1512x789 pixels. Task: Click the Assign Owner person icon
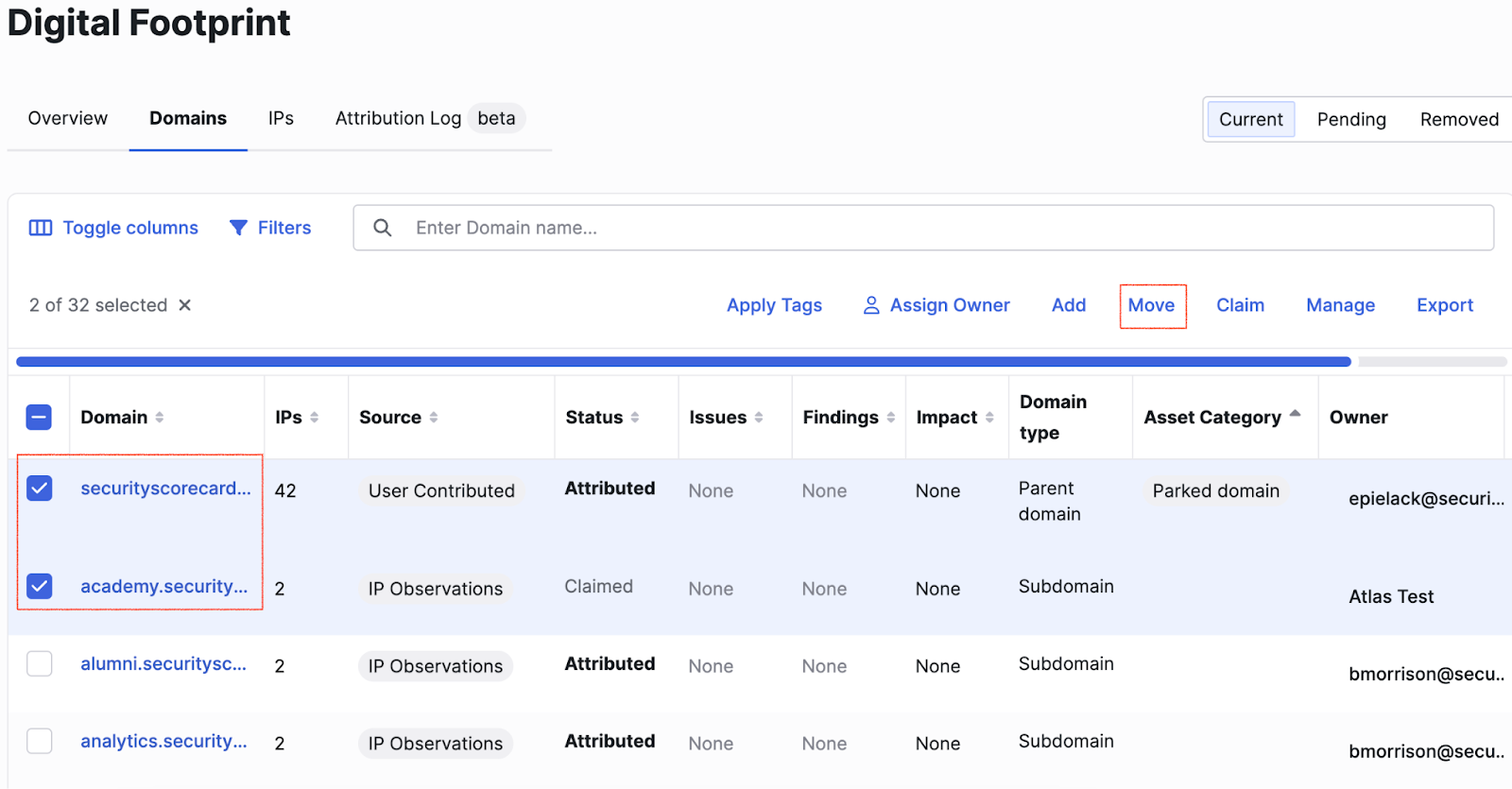point(871,305)
